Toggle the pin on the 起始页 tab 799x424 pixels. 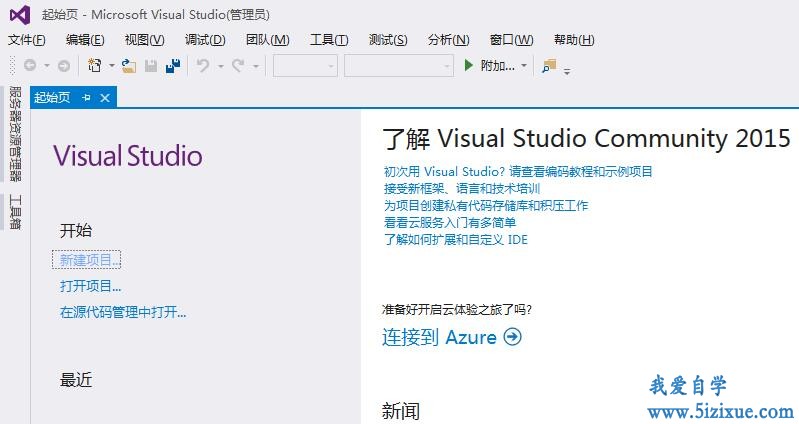tap(87, 97)
